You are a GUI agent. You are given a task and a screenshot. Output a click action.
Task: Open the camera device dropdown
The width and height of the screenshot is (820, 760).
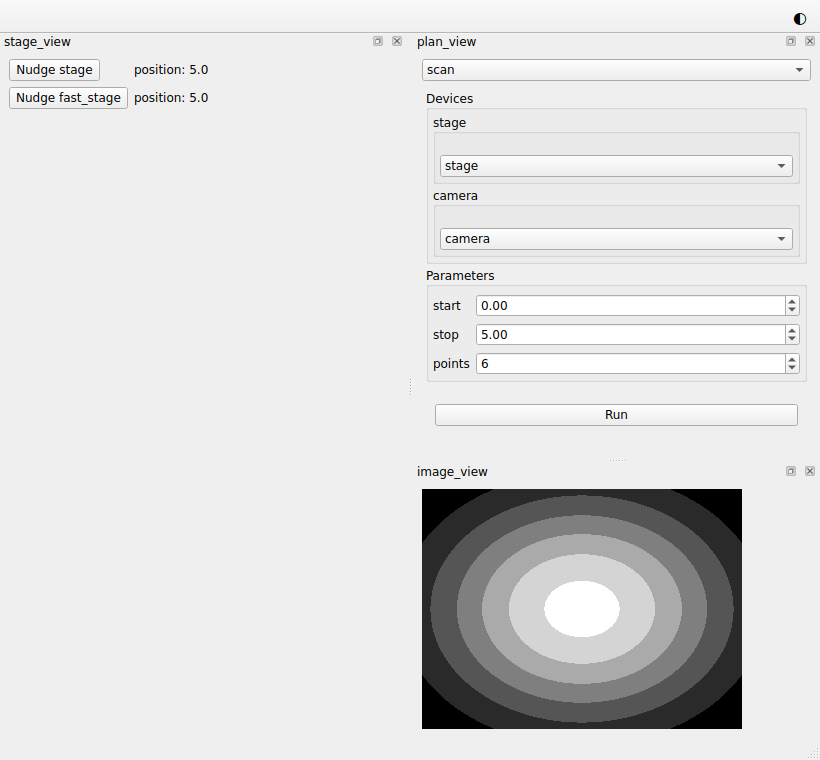(616, 239)
